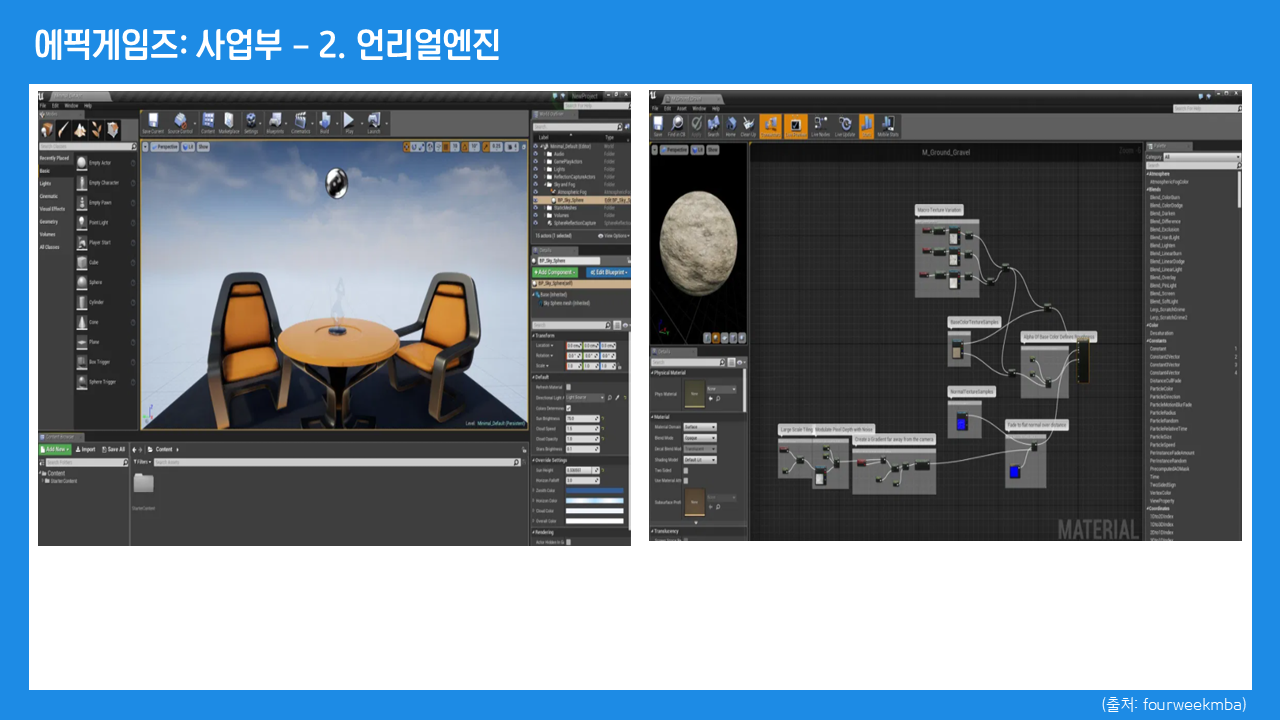This screenshot has height=720, width=1280.
Task: Open the Help menu in the level editor
Action: click(x=88, y=105)
